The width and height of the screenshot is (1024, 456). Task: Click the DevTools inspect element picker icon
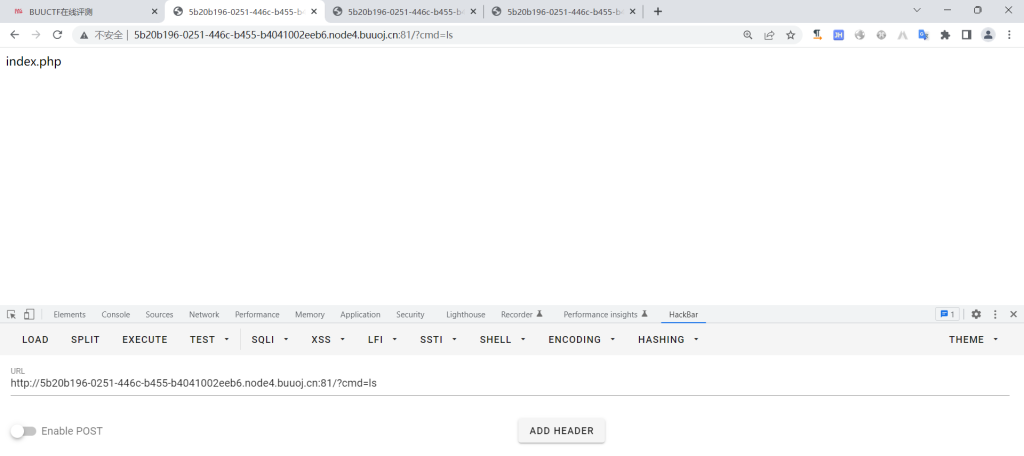click(x=11, y=314)
